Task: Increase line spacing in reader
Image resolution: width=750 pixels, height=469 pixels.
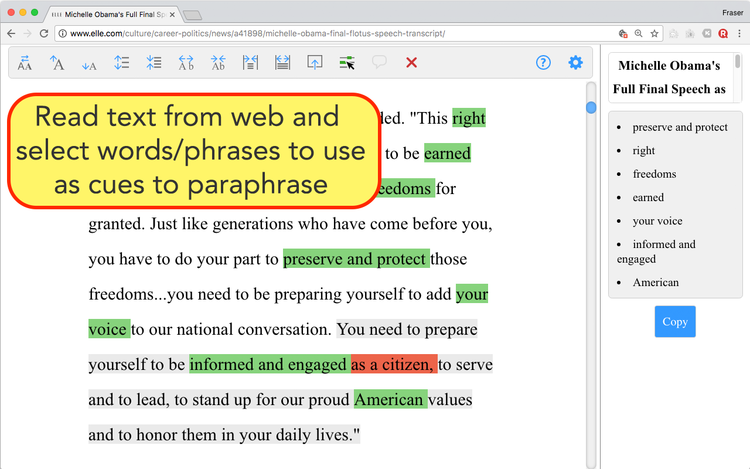Action: pos(121,63)
